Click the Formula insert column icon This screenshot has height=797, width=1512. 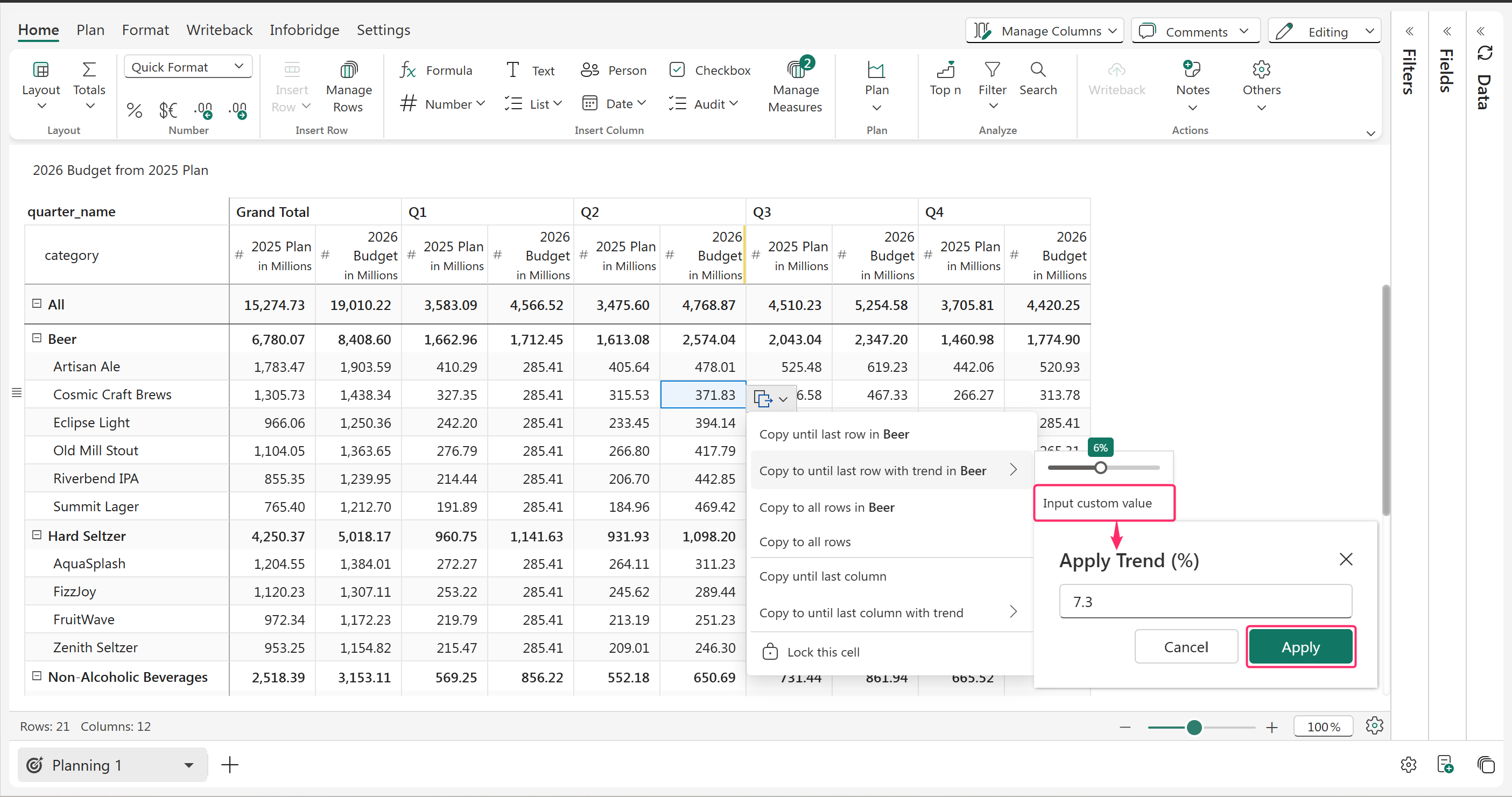408,70
